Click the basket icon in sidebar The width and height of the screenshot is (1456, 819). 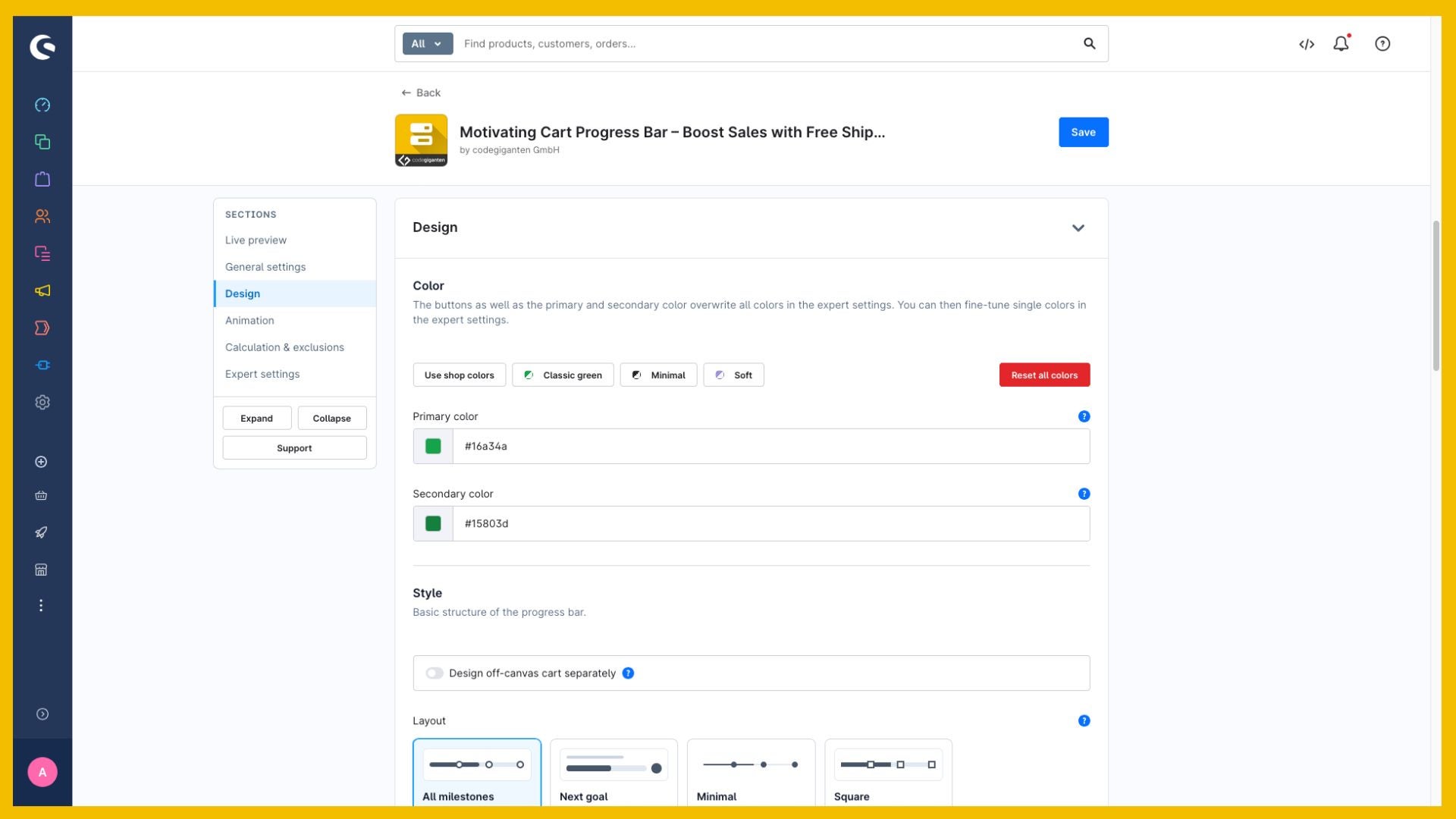pyautogui.click(x=41, y=495)
